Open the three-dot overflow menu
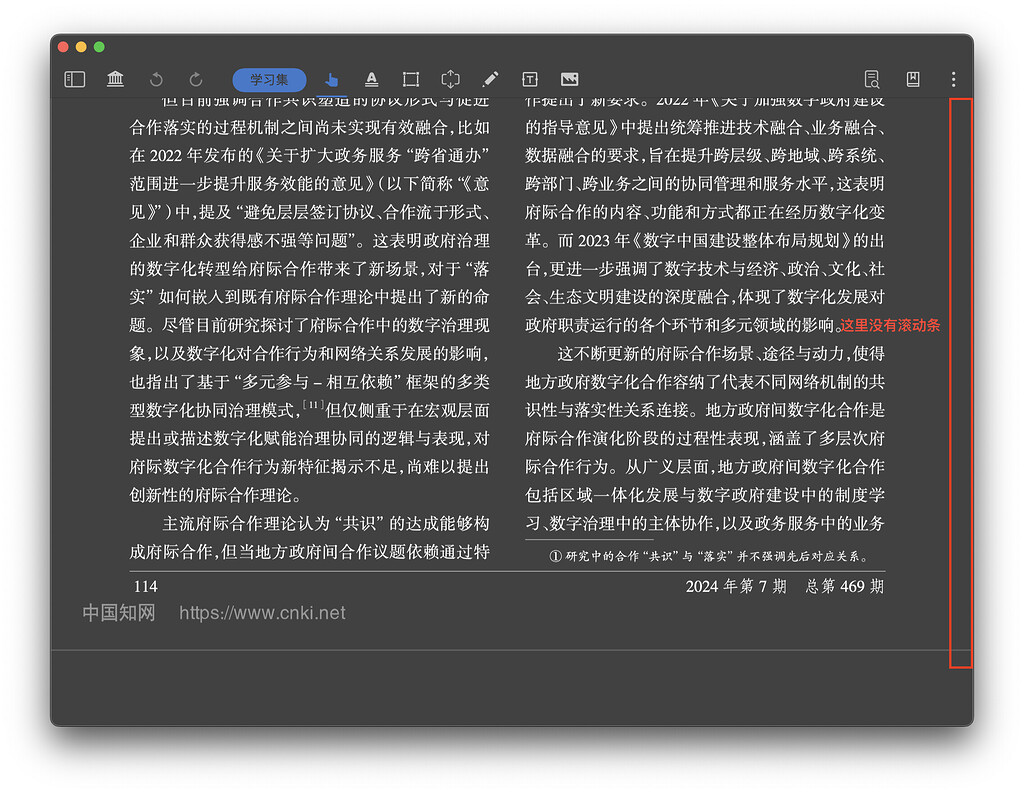The width and height of the screenshot is (1024, 793). pos(953,79)
